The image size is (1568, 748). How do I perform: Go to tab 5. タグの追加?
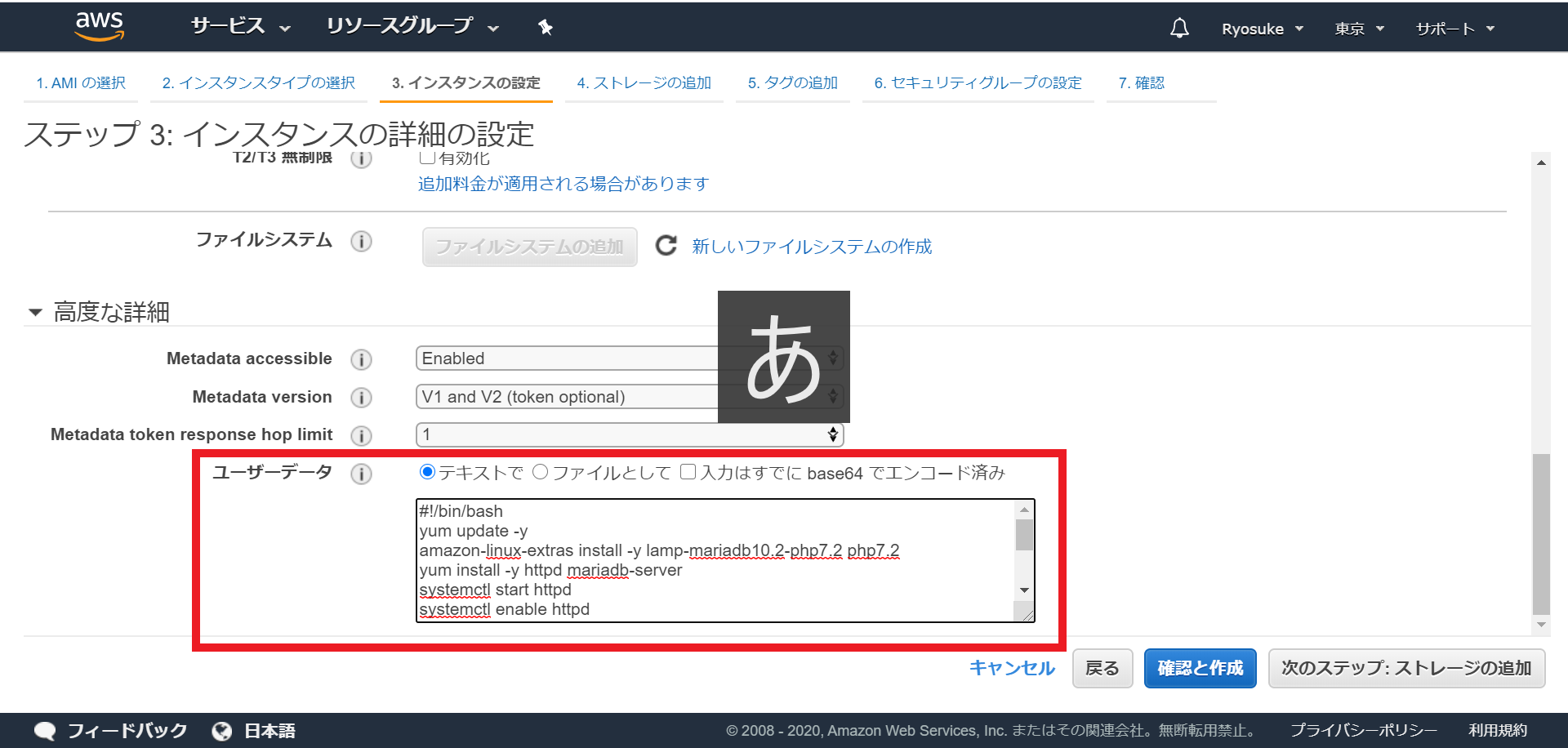(x=793, y=83)
